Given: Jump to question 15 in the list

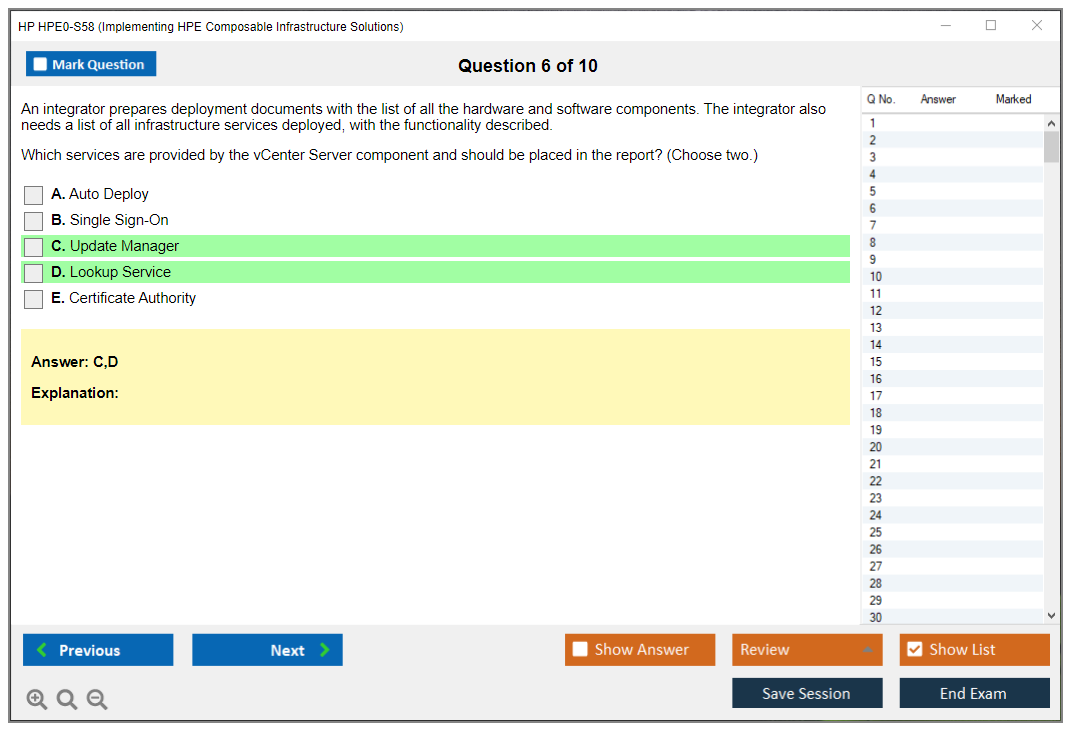Looking at the screenshot, I should point(876,362).
